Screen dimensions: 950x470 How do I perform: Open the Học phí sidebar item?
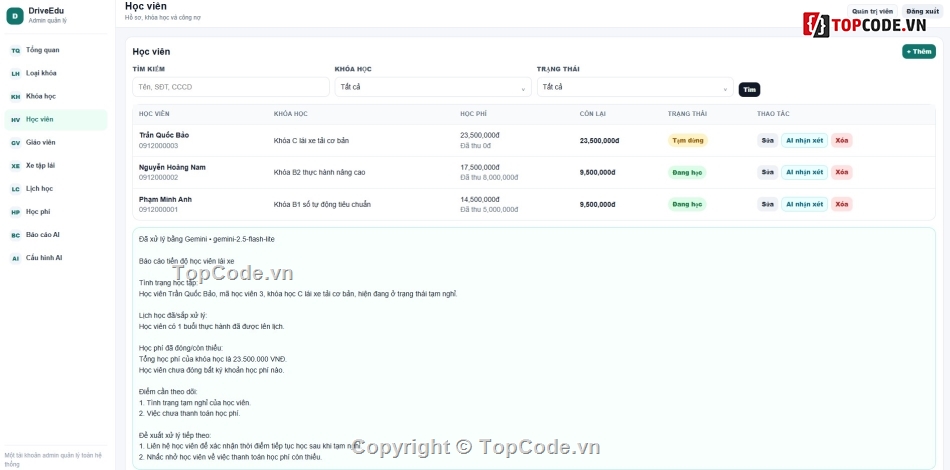[x=56, y=211]
